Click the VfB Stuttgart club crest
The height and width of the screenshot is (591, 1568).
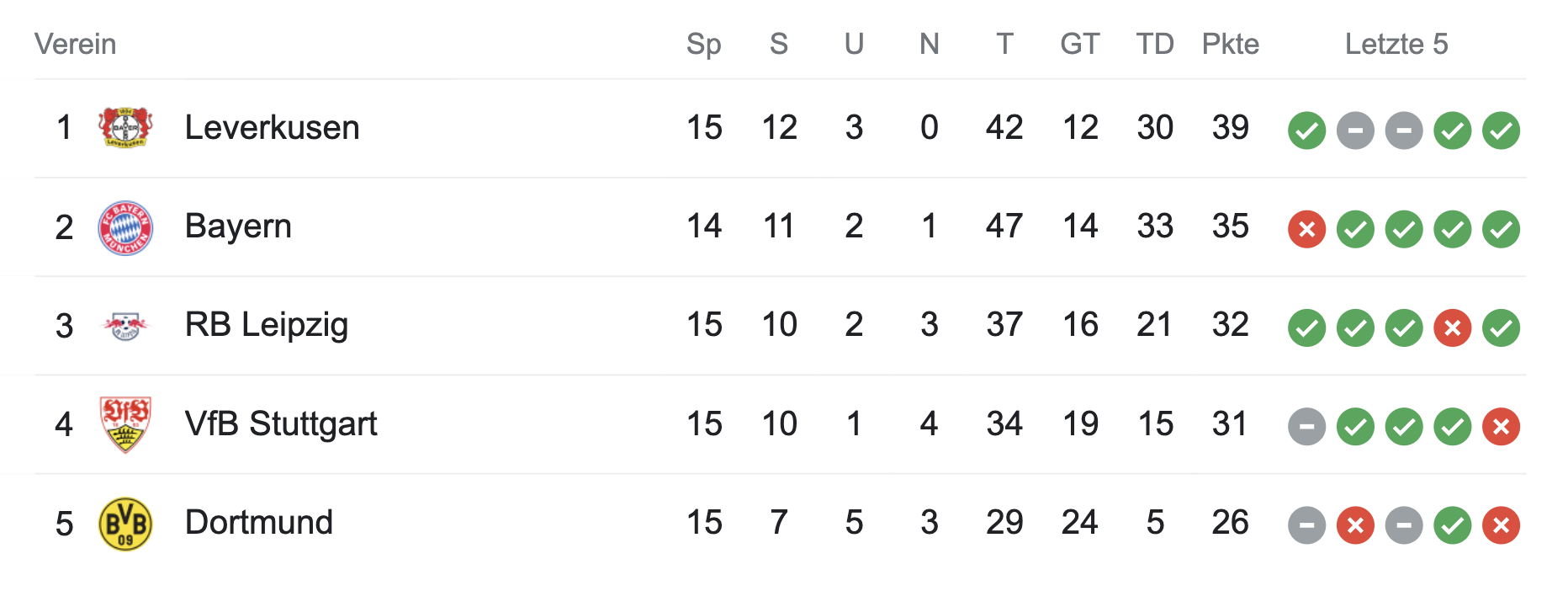pos(125,424)
